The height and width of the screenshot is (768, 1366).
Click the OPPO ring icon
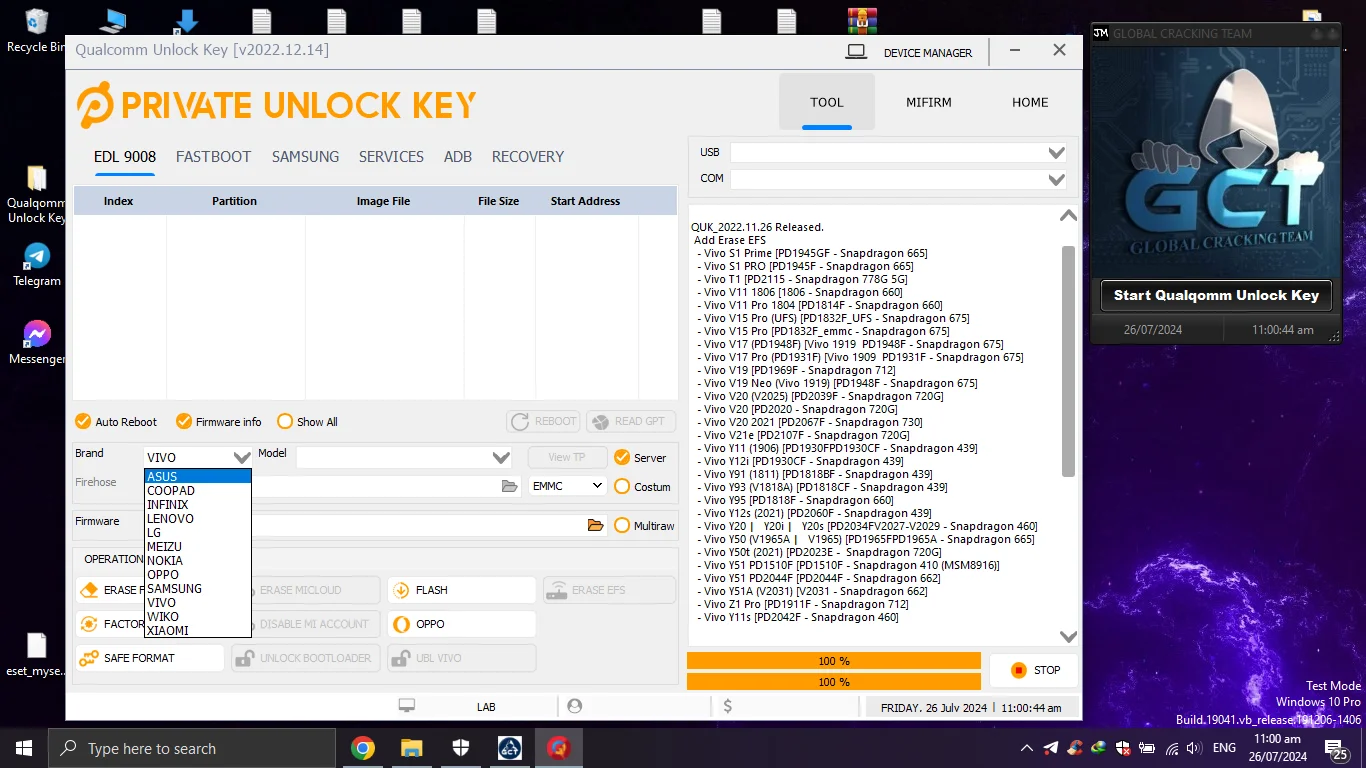click(x=400, y=624)
